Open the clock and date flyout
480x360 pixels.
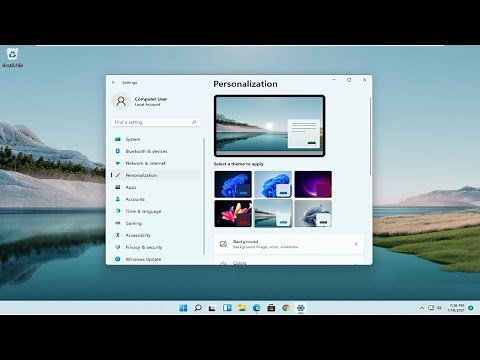coord(456,308)
